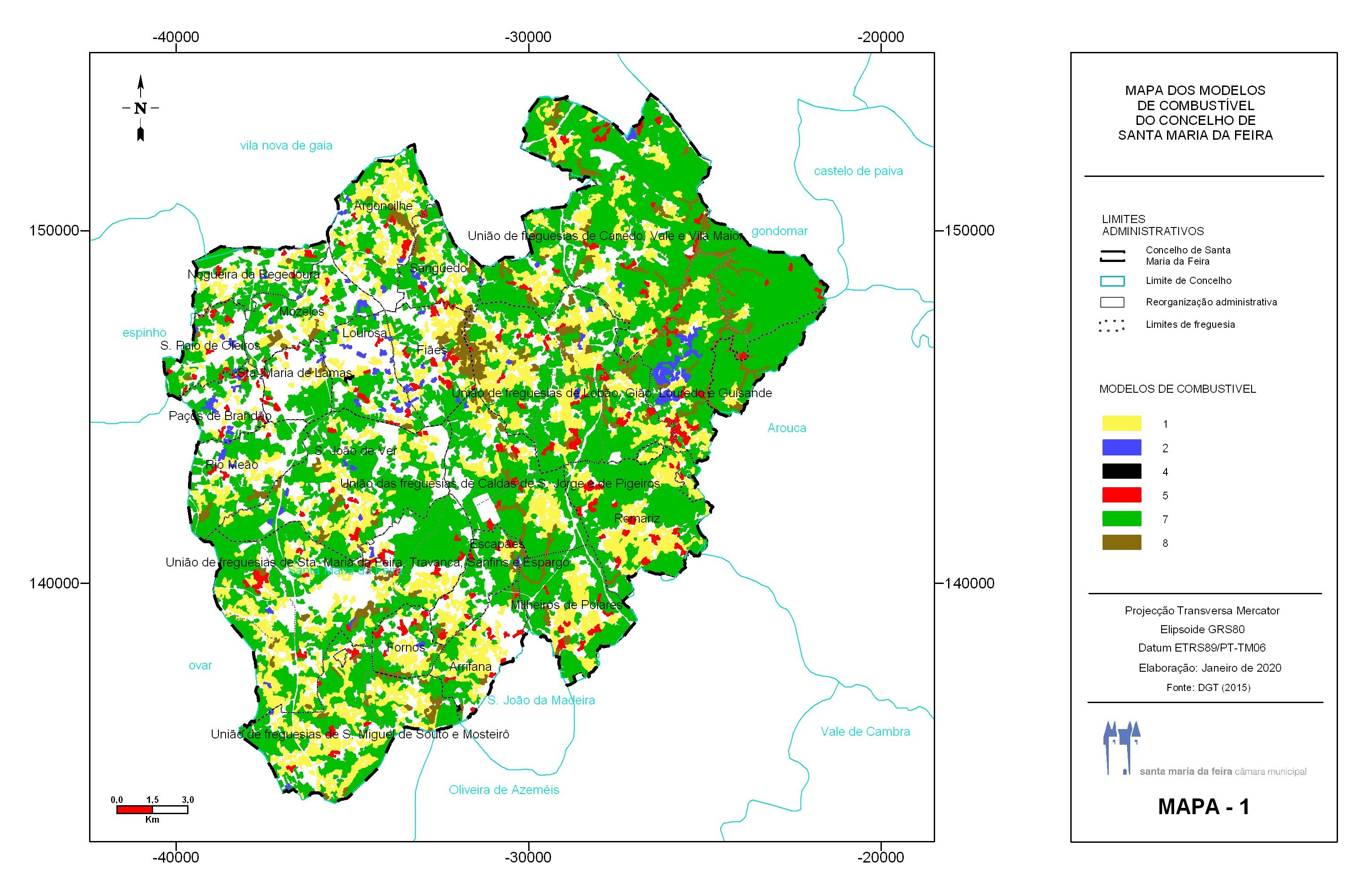
Task: Click the 'castelo de paiva' label
Action: [x=858, y=171]
